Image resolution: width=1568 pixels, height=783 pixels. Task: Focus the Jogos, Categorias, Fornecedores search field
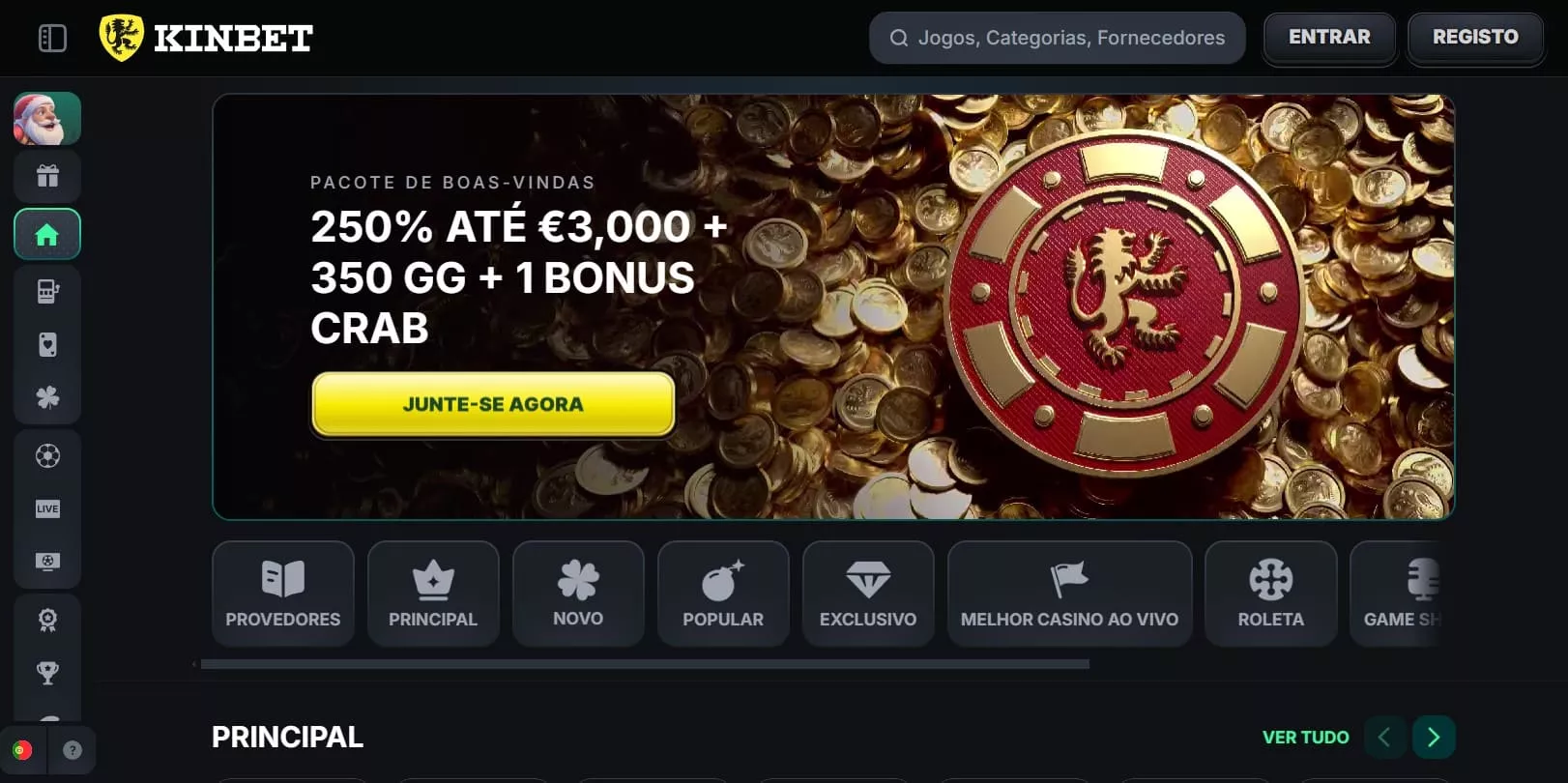[1058, 38]
